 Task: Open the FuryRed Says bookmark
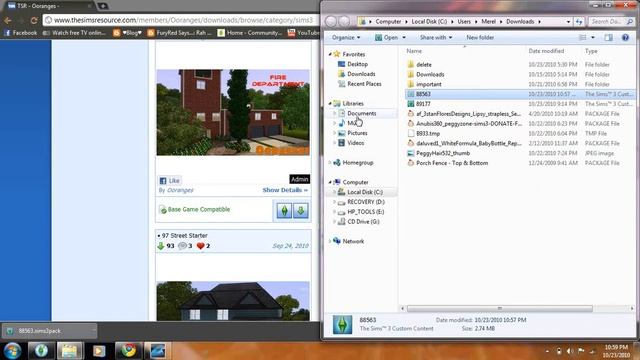[179, 33]
